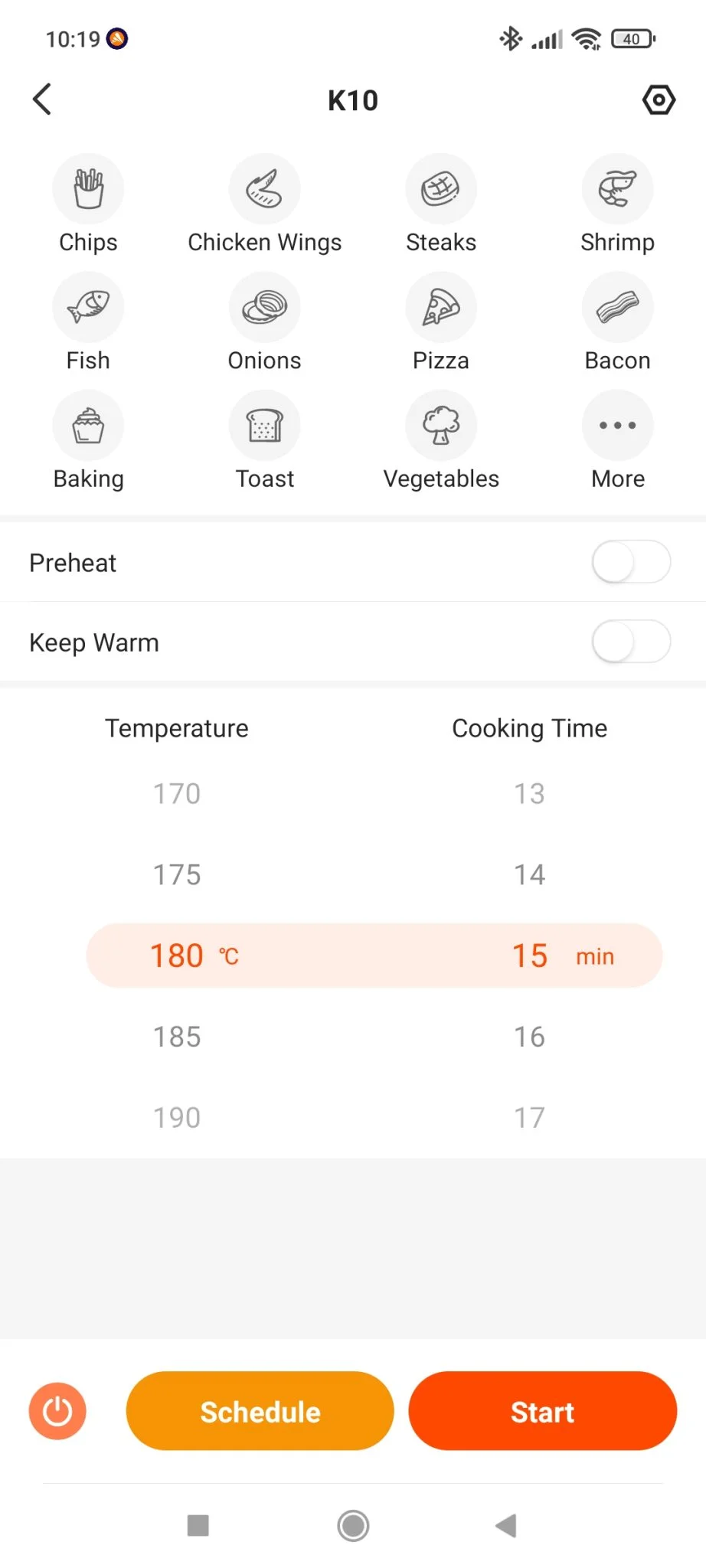Select the Bacon preset icon
The image size is (706, 1568).
tap(617, 308)
